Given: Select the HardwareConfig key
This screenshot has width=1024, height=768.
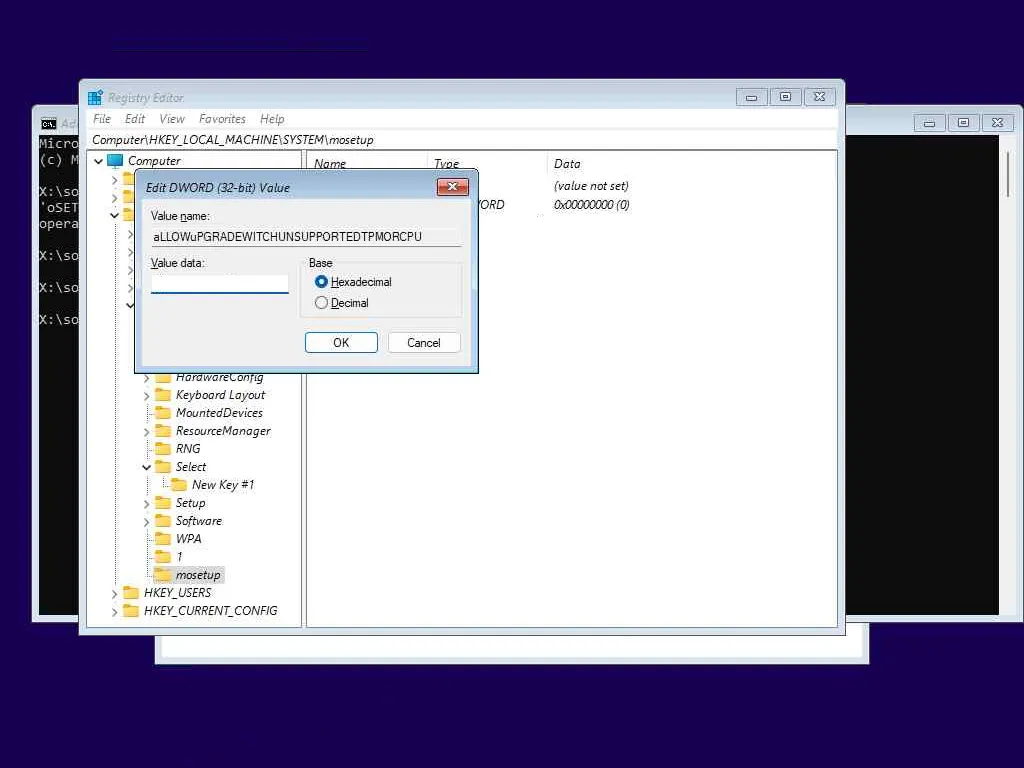Looking at the screenshot, I should tap(219, 377).
